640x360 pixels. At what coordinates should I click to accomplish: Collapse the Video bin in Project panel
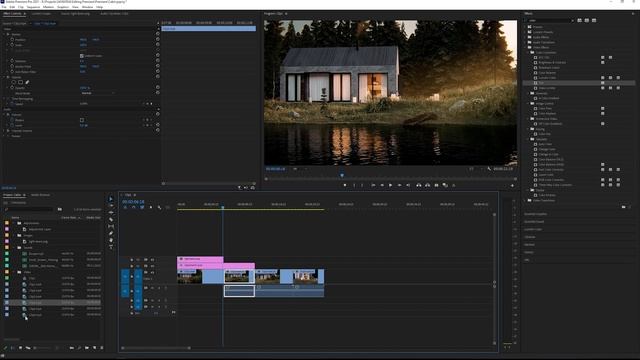pos(14,272)
